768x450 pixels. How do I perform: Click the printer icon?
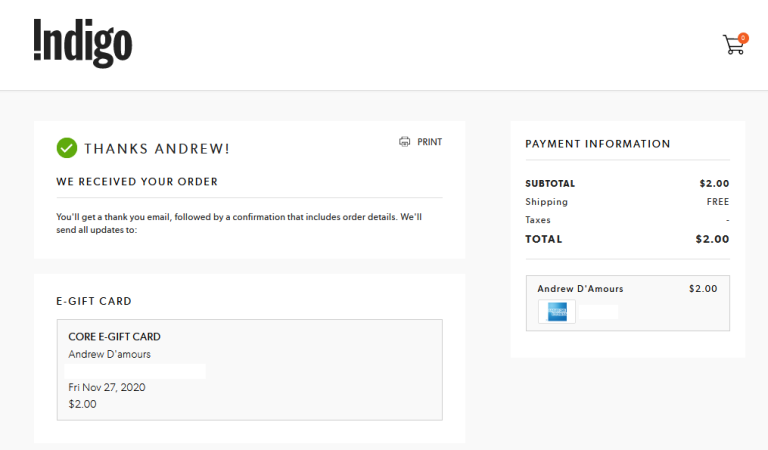point(405,142)
